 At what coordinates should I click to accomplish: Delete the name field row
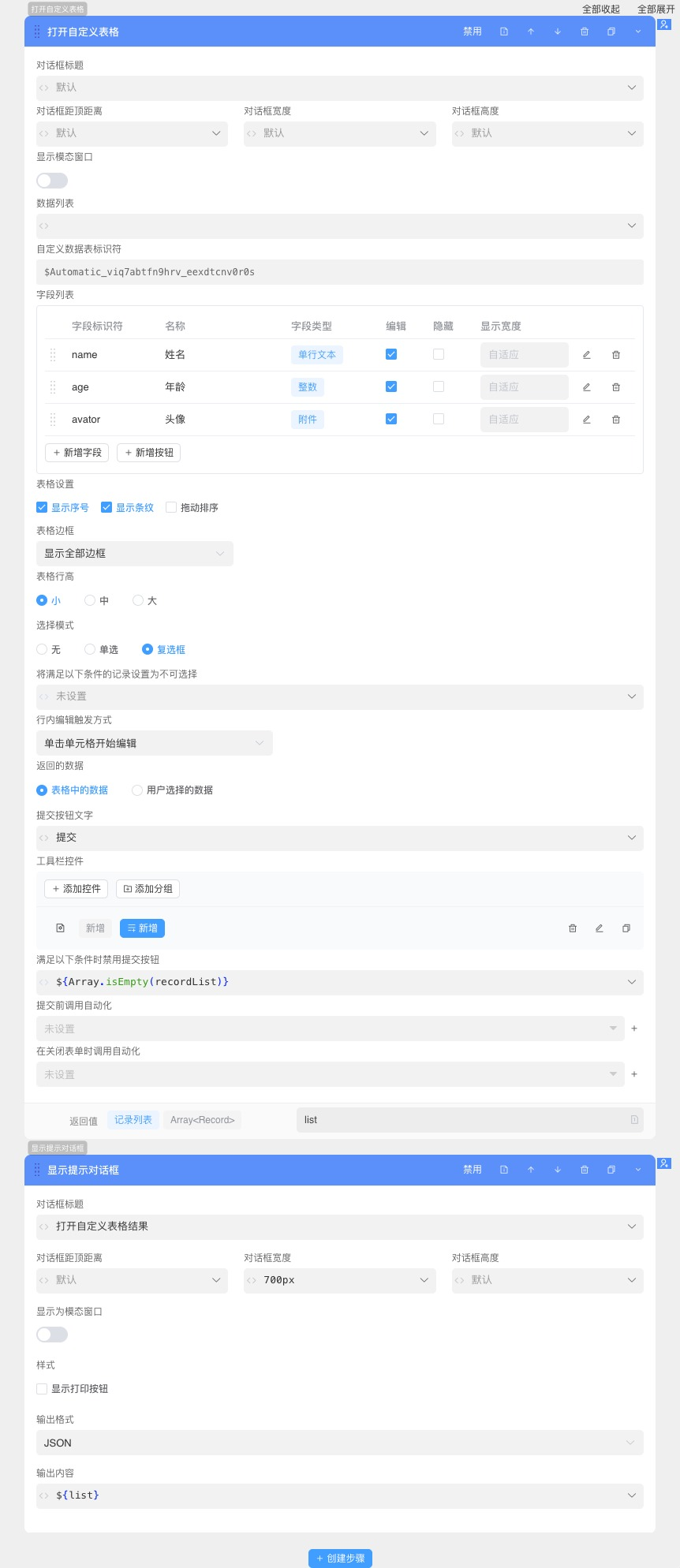616,355
